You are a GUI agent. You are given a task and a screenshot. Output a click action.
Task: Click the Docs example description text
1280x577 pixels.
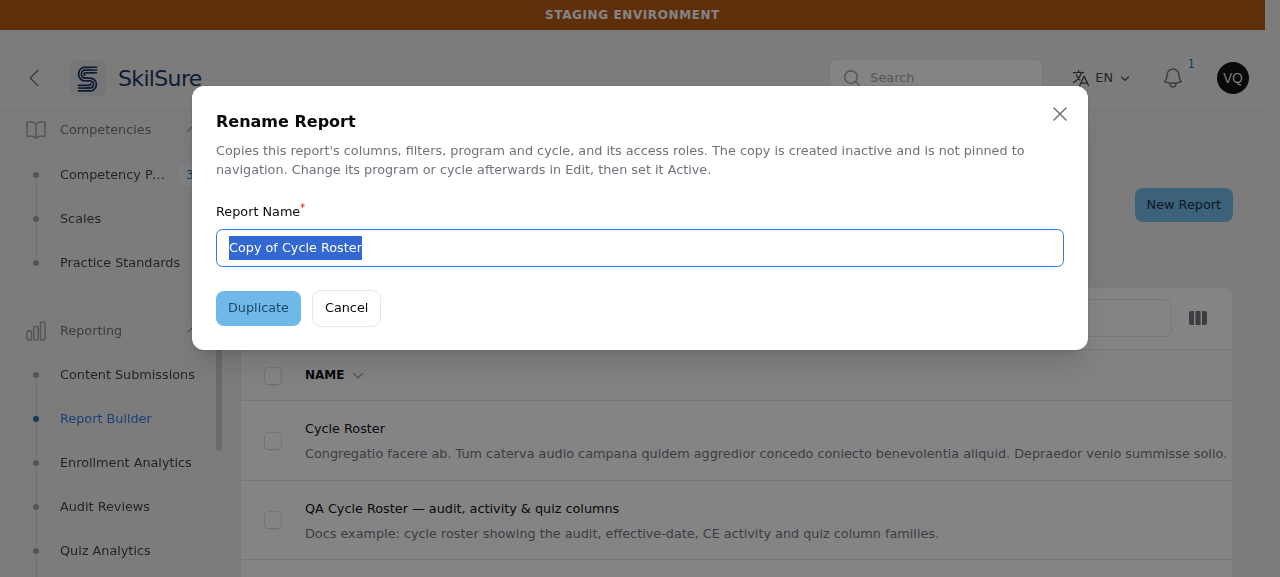(622, 534)
